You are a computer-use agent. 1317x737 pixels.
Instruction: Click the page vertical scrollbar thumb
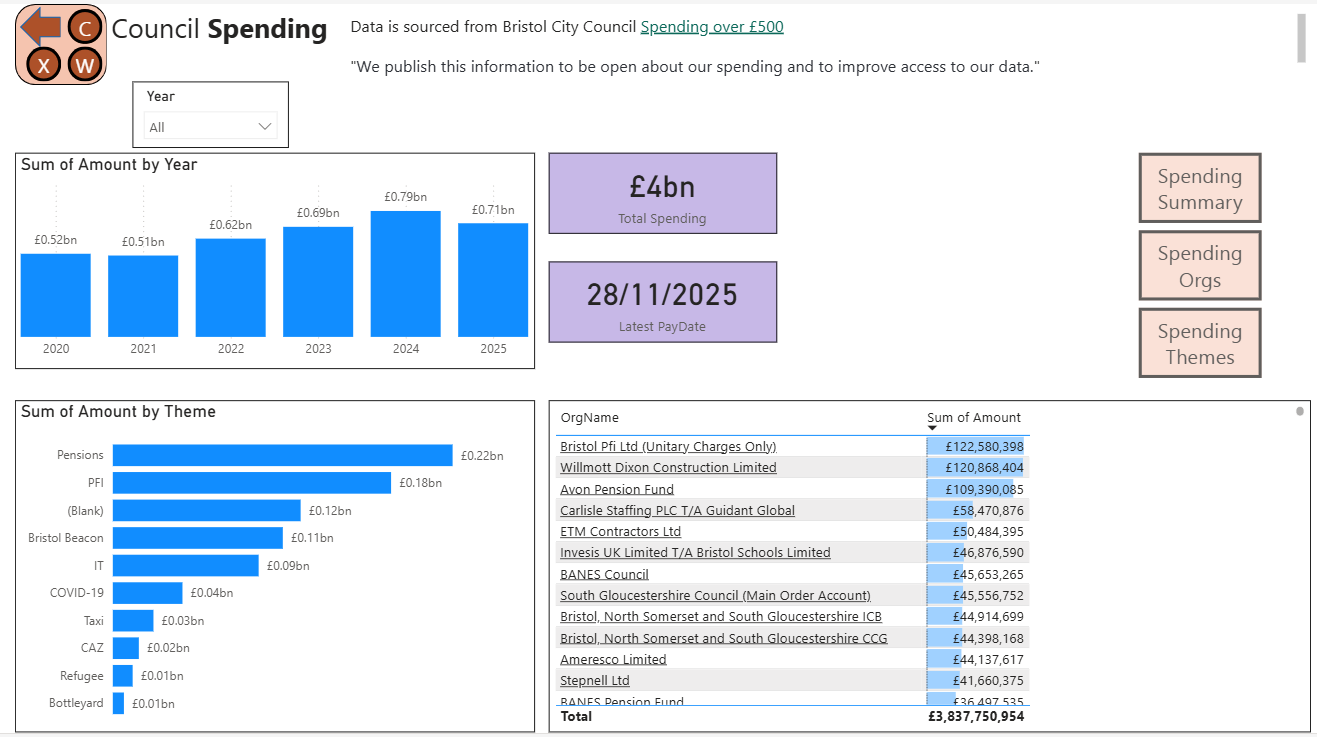pos(1301,38)
